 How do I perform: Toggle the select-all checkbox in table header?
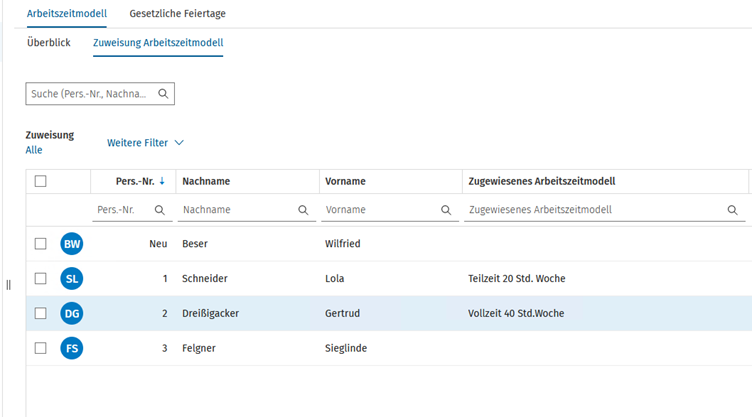[x=40, y=181]
